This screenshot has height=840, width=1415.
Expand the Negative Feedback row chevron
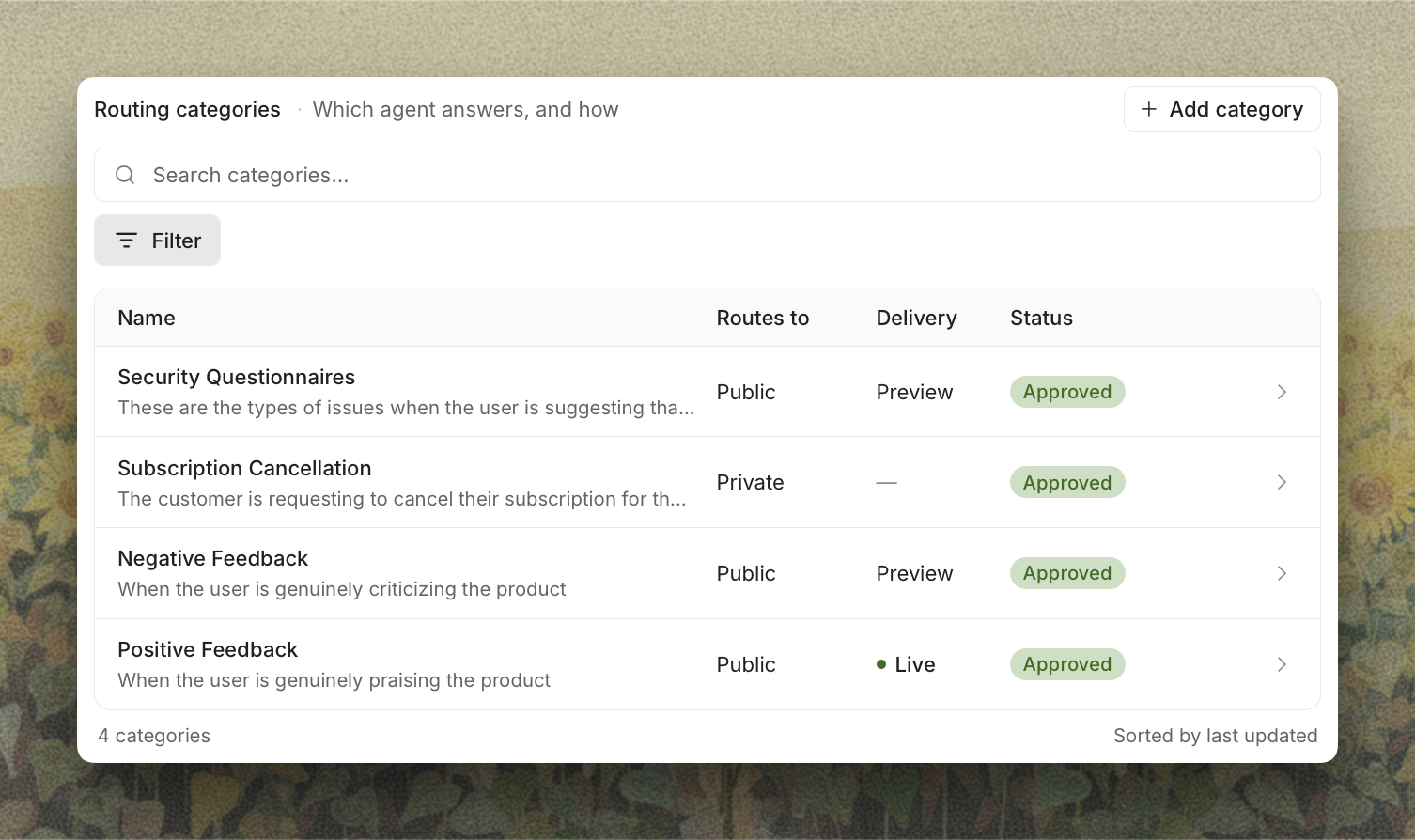pyautogui.click(x=1282, y=573)
